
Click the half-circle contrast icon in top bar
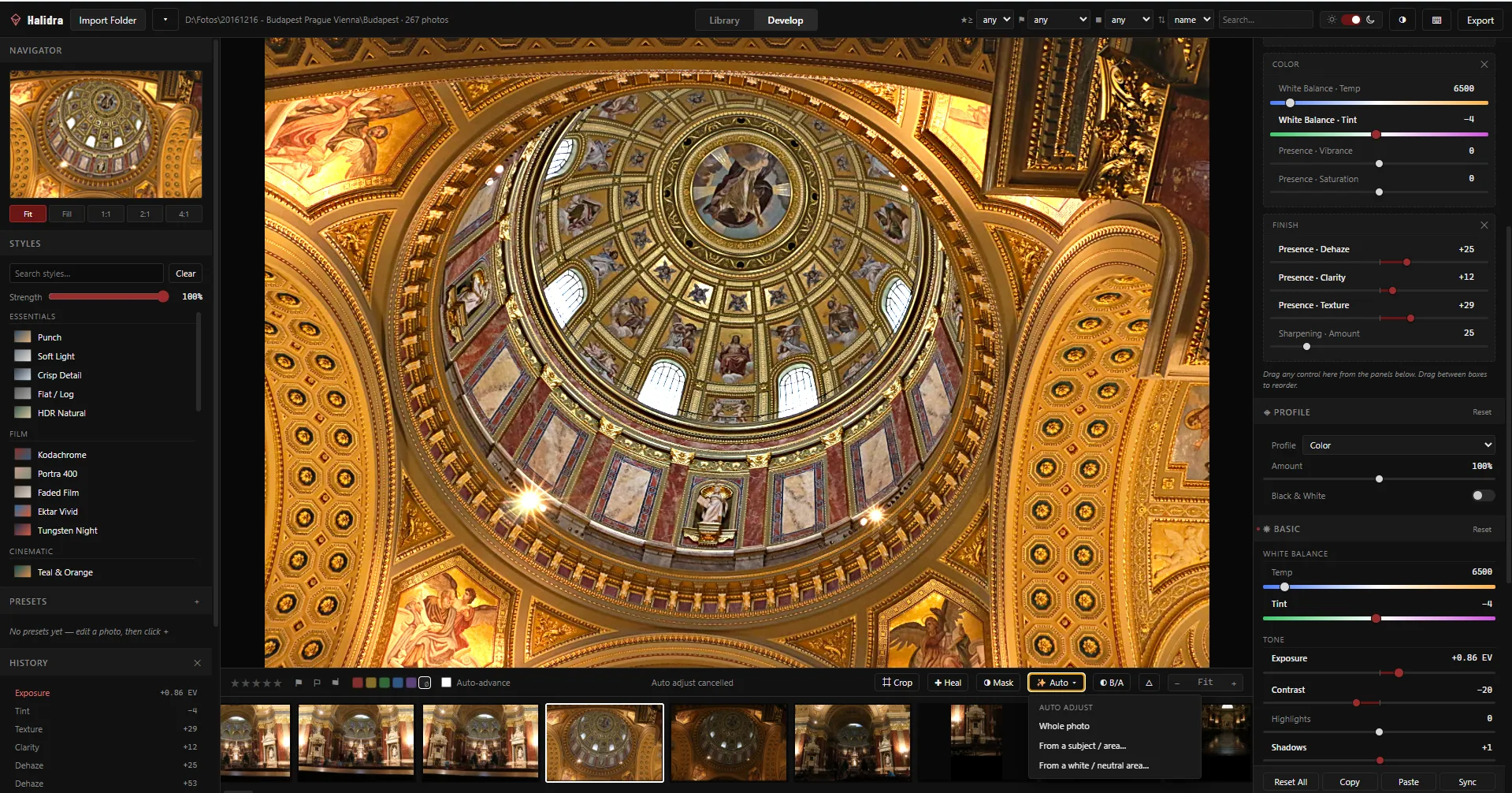[x=1402, y=20]
